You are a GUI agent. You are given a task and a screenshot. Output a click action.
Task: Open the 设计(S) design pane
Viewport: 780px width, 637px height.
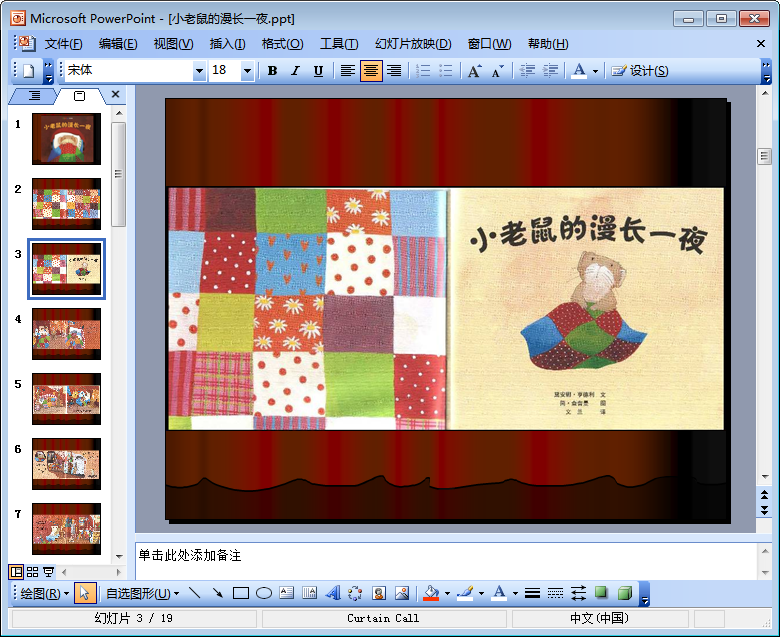click(x=640, y=71)
